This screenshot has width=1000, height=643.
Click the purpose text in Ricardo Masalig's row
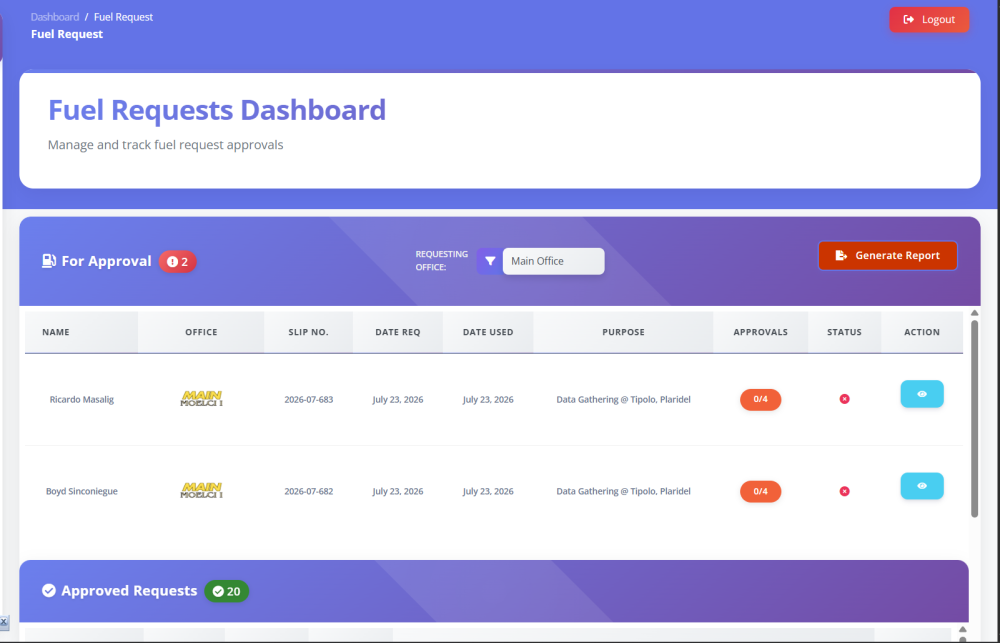[623, 400]
